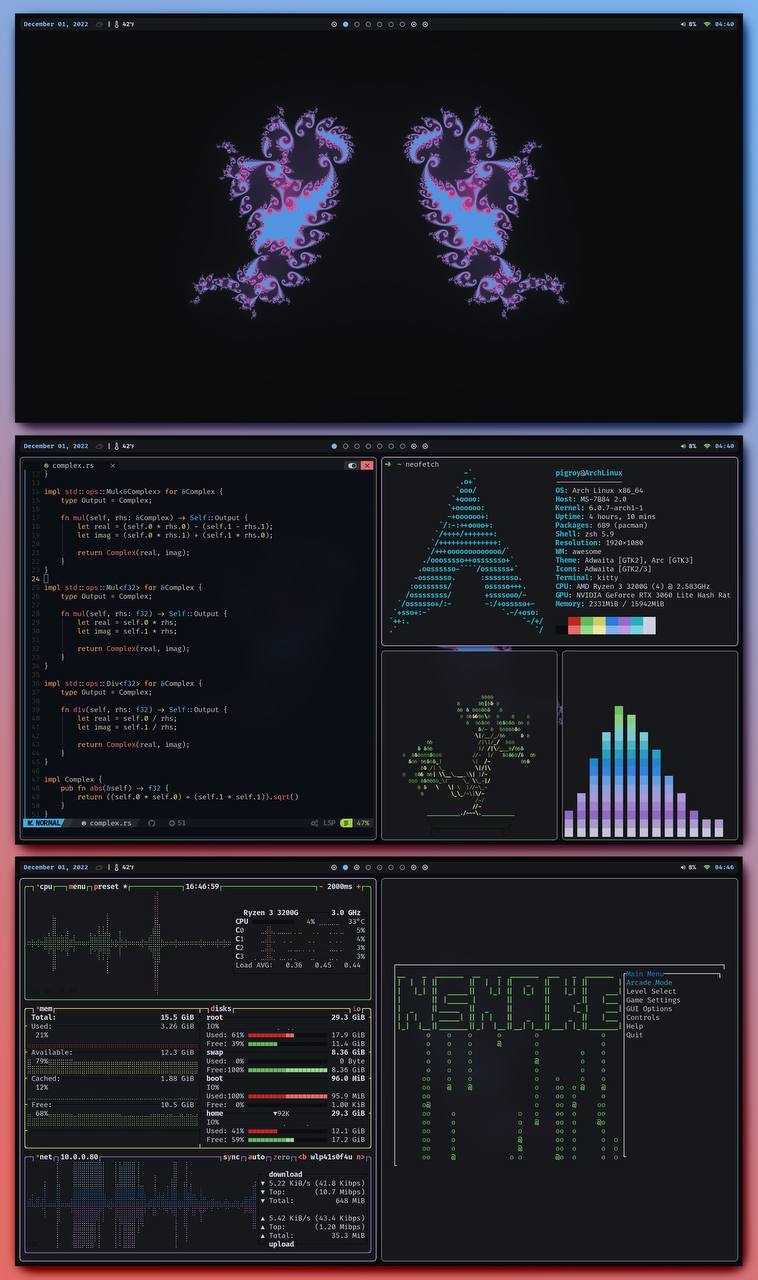
Task: Cycle the preset option in the btop header
Action: (x=109, y=886)
